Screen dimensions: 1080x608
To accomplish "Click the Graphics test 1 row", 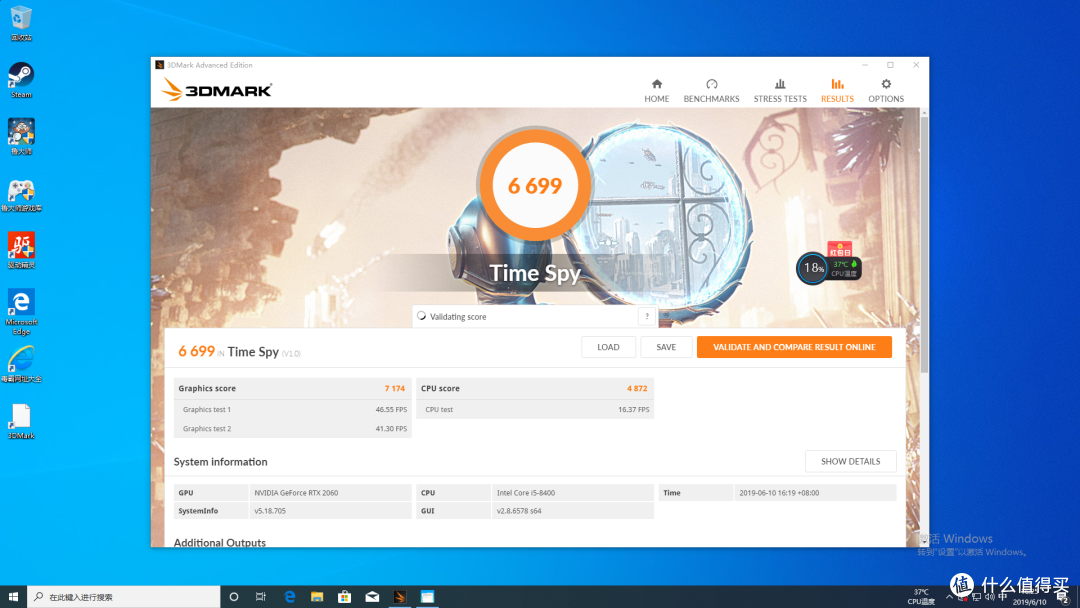I will coord(293,409).
